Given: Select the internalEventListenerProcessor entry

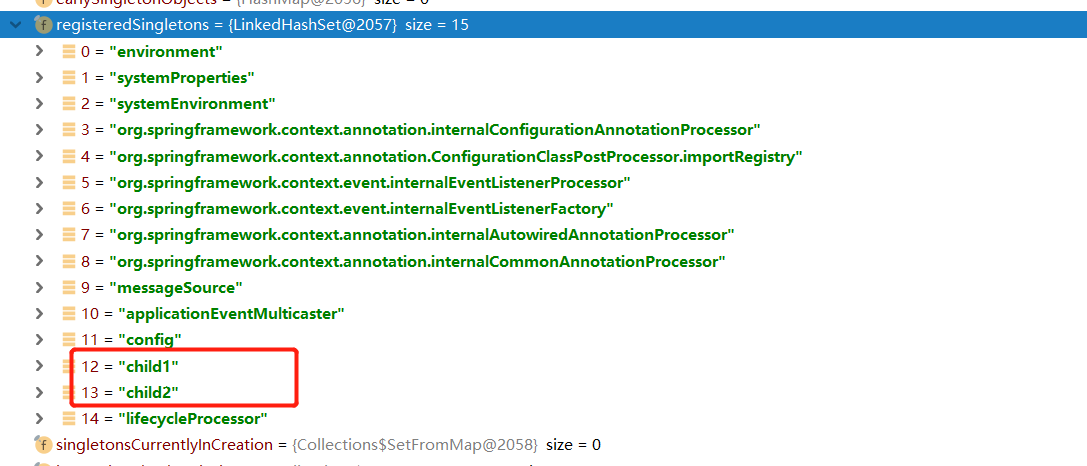Looking at the screenshot, I should coord(356,183).
